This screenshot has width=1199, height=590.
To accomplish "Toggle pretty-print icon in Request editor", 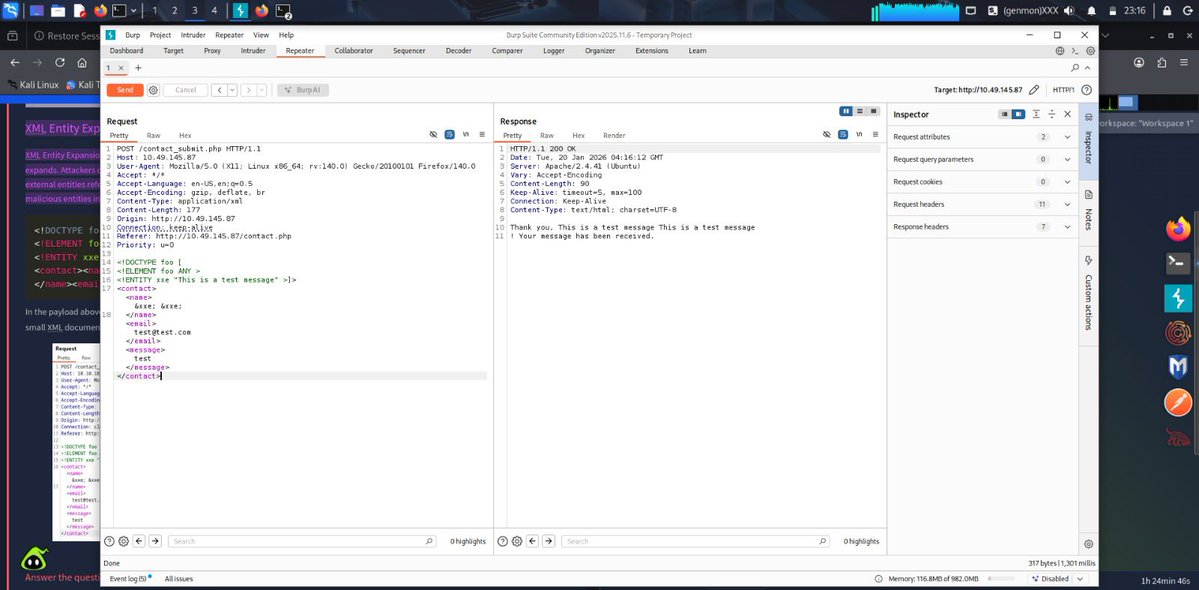I will click(450, 135).
